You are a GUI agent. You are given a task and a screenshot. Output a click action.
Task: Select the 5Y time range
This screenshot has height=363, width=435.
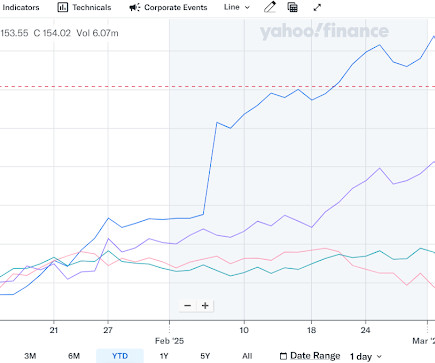205,356
